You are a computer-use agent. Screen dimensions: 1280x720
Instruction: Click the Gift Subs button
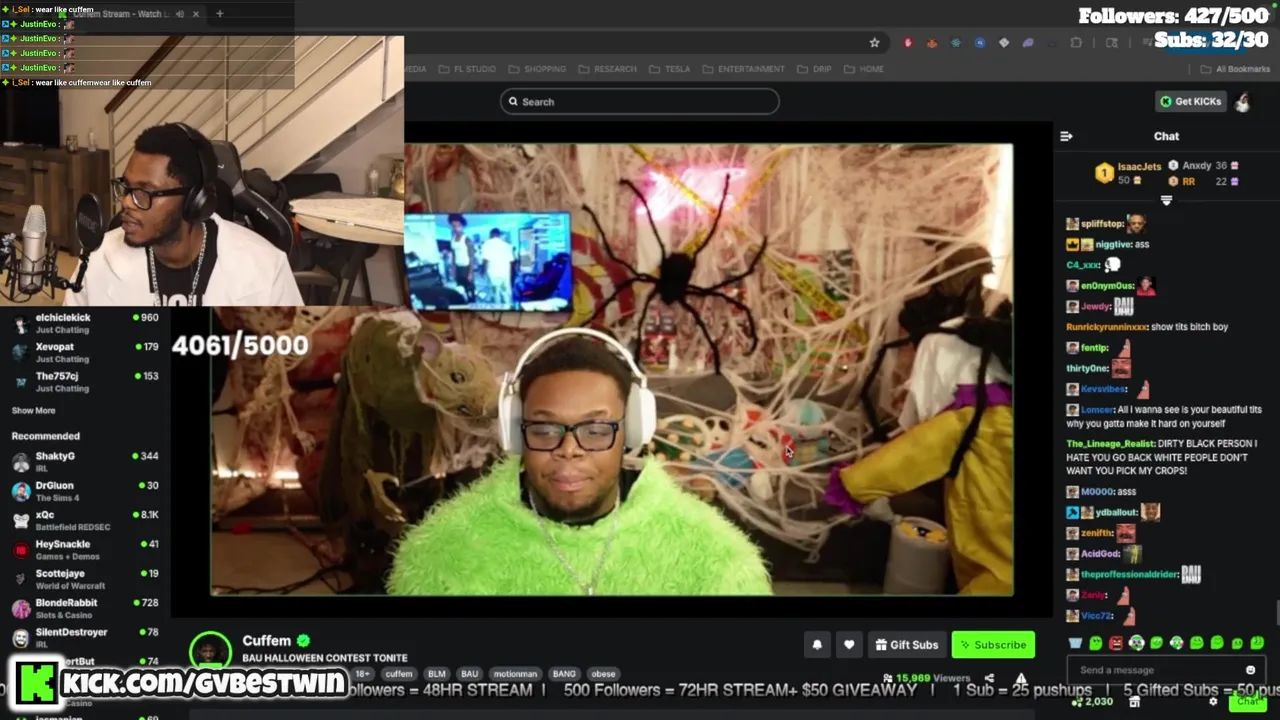pos(907,645)
